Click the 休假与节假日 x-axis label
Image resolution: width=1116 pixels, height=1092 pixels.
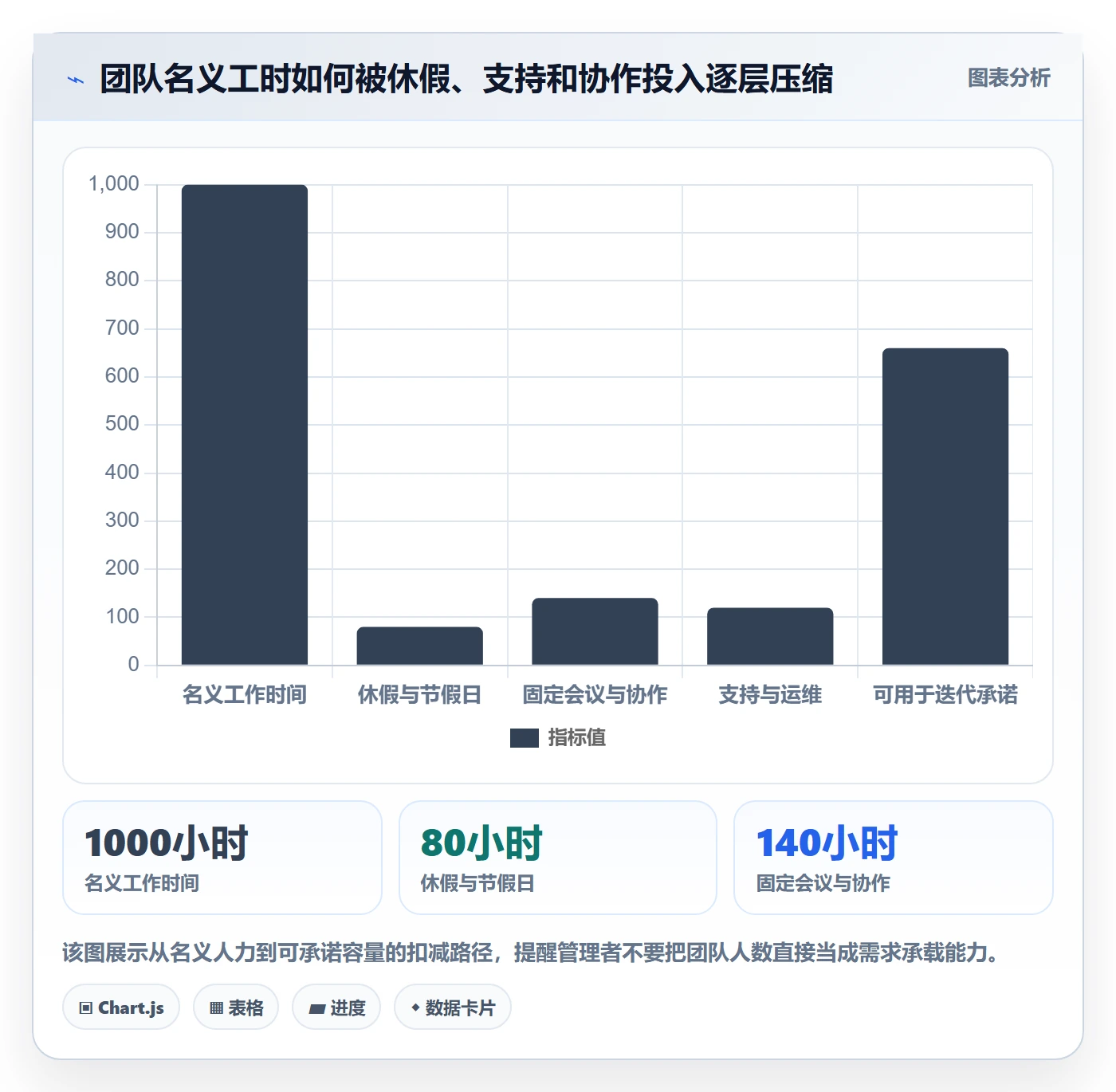coord(419,695)
